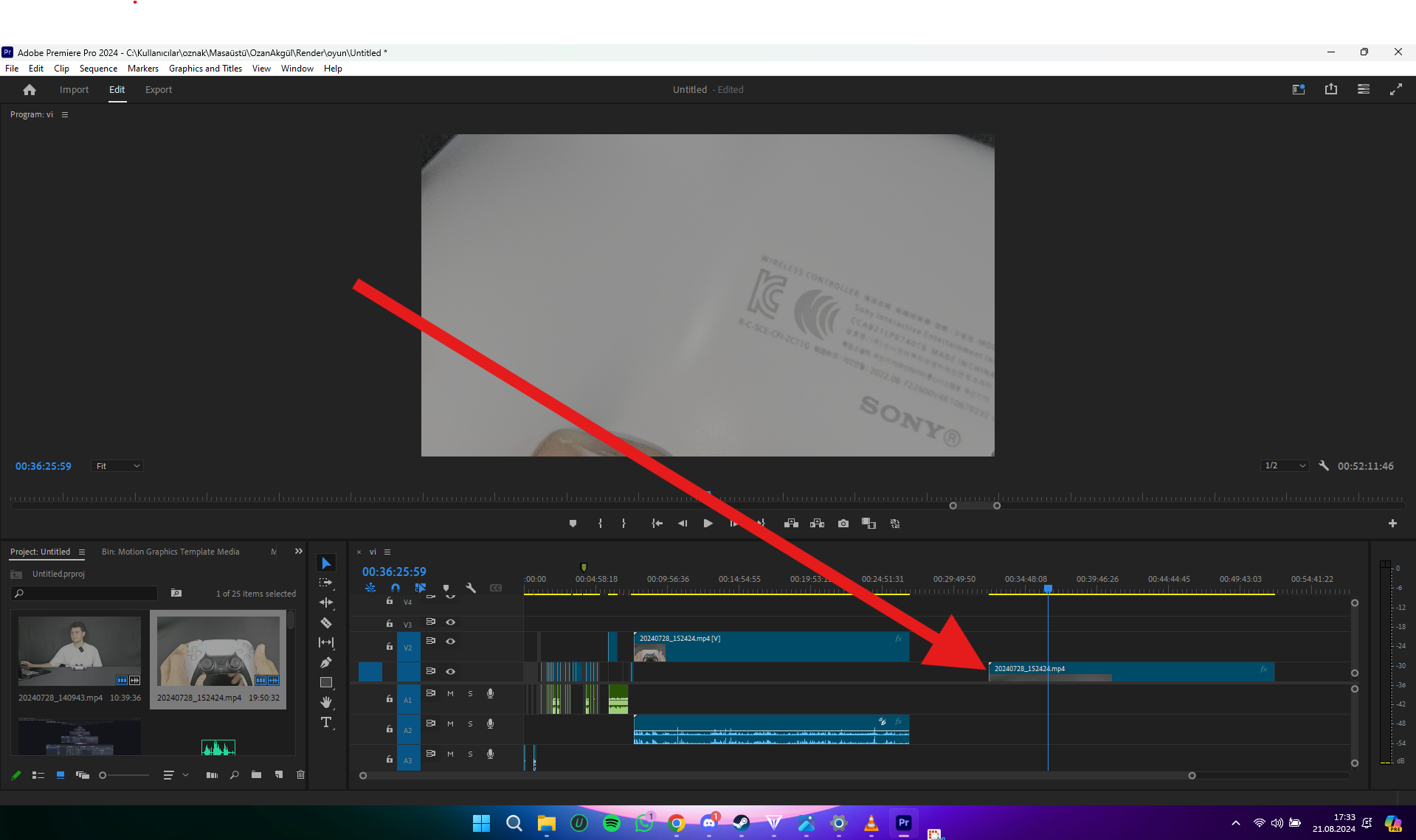Open timeline display settings wrench

471,588
